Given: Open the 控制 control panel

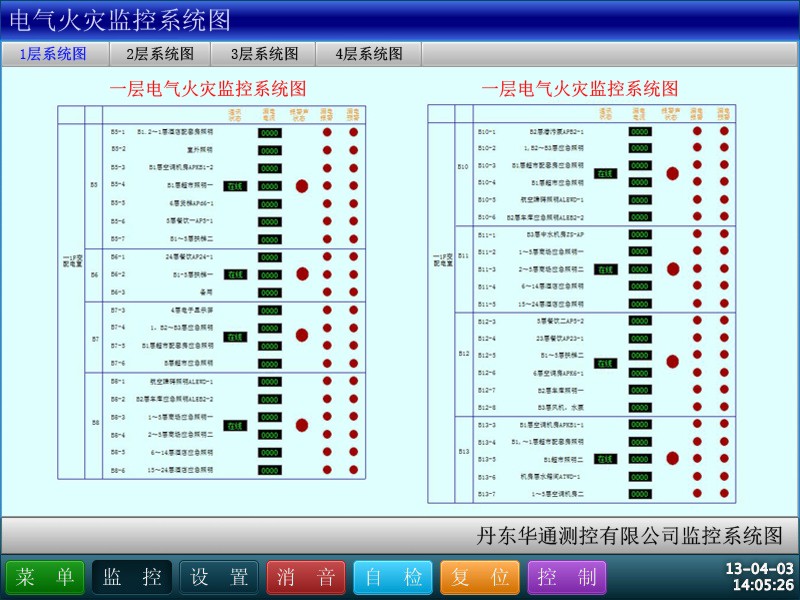Looking at the screenshot, I should 567,577.
